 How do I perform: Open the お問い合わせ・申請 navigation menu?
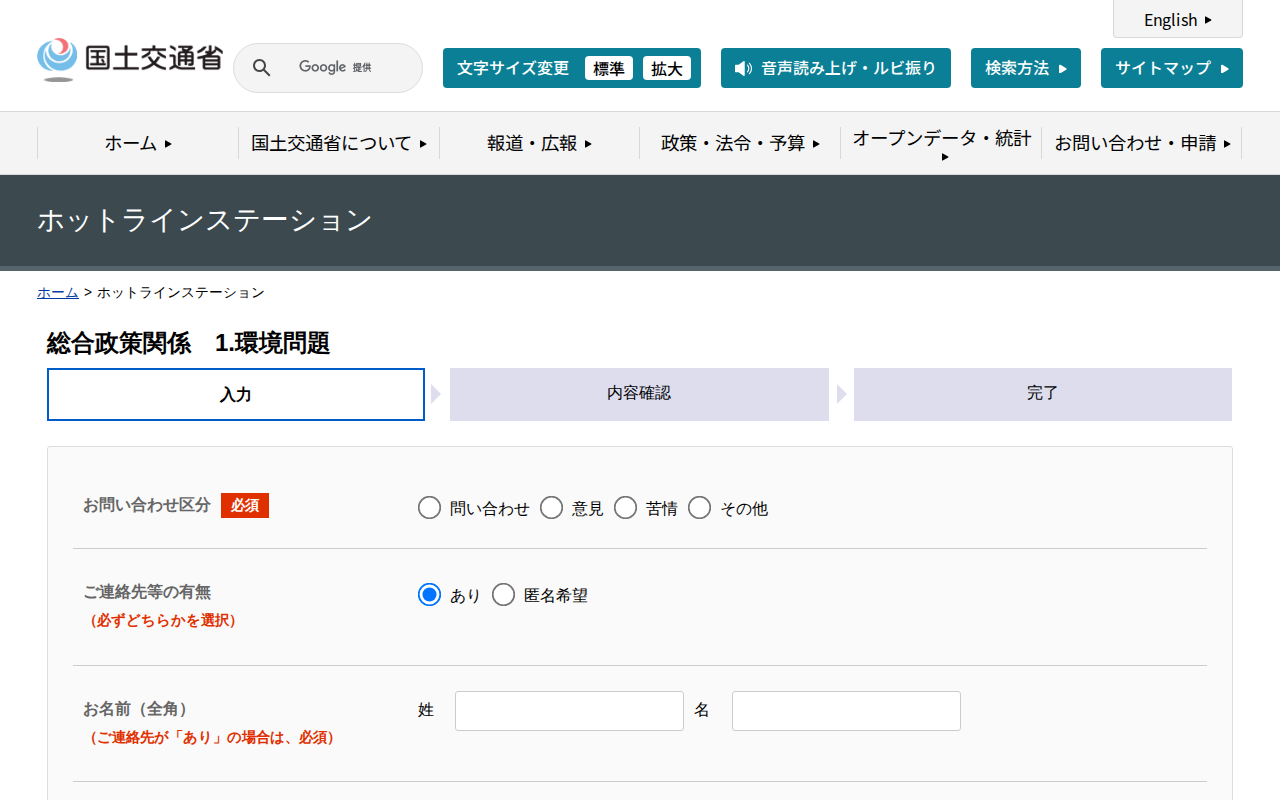click(1142, 143)
